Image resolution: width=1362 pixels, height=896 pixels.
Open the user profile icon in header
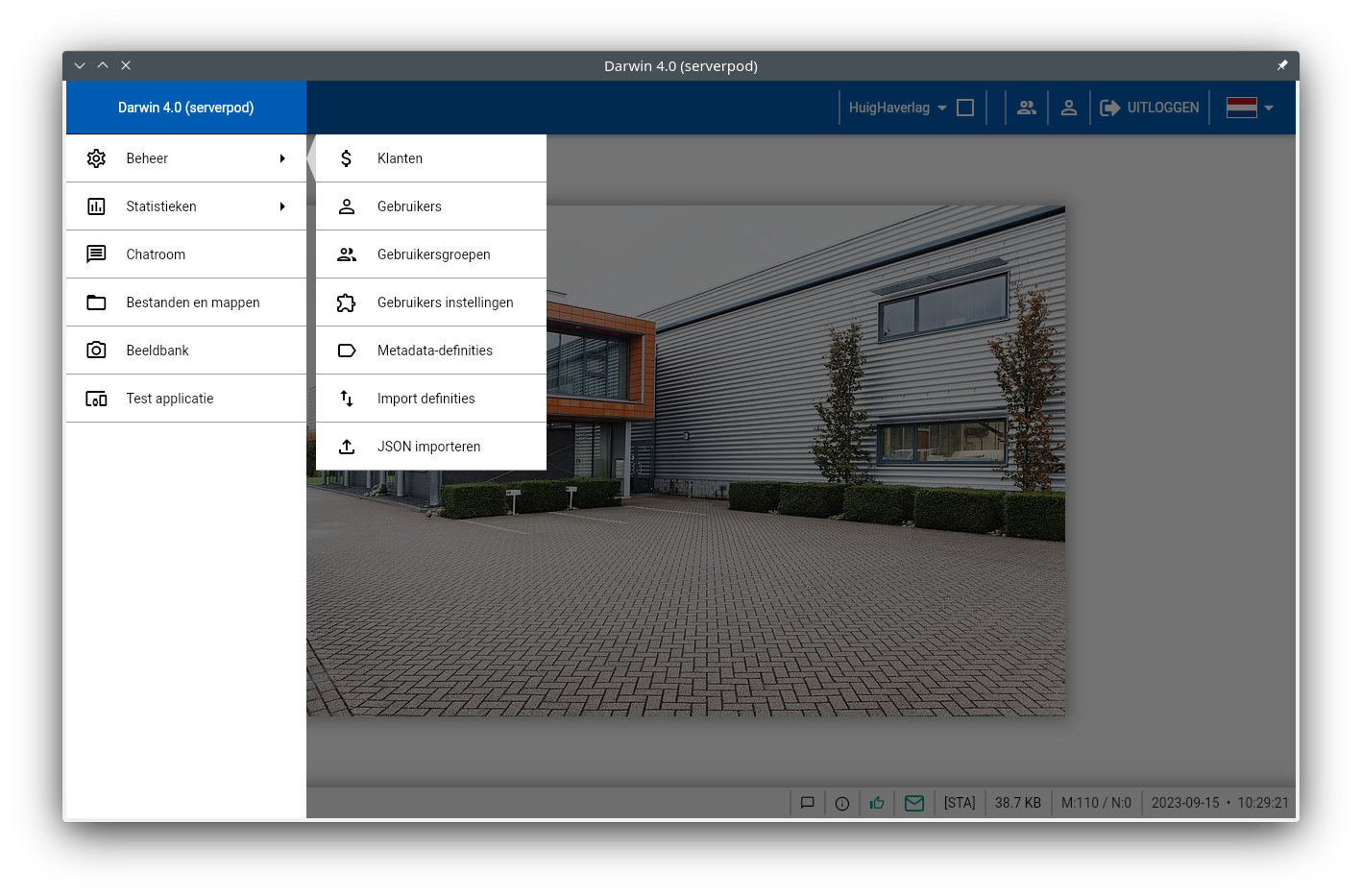1068,108
